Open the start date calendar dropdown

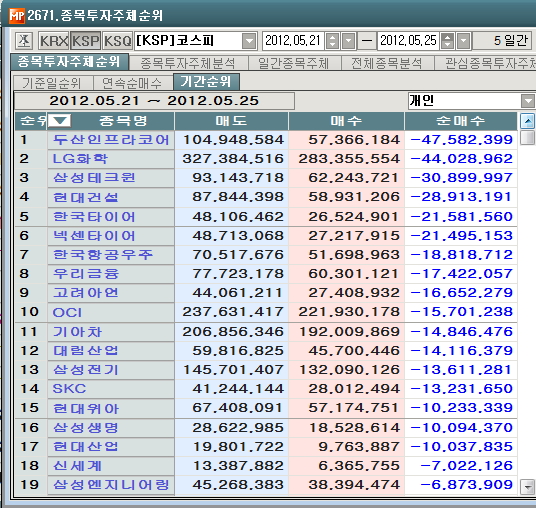(349, 41)
